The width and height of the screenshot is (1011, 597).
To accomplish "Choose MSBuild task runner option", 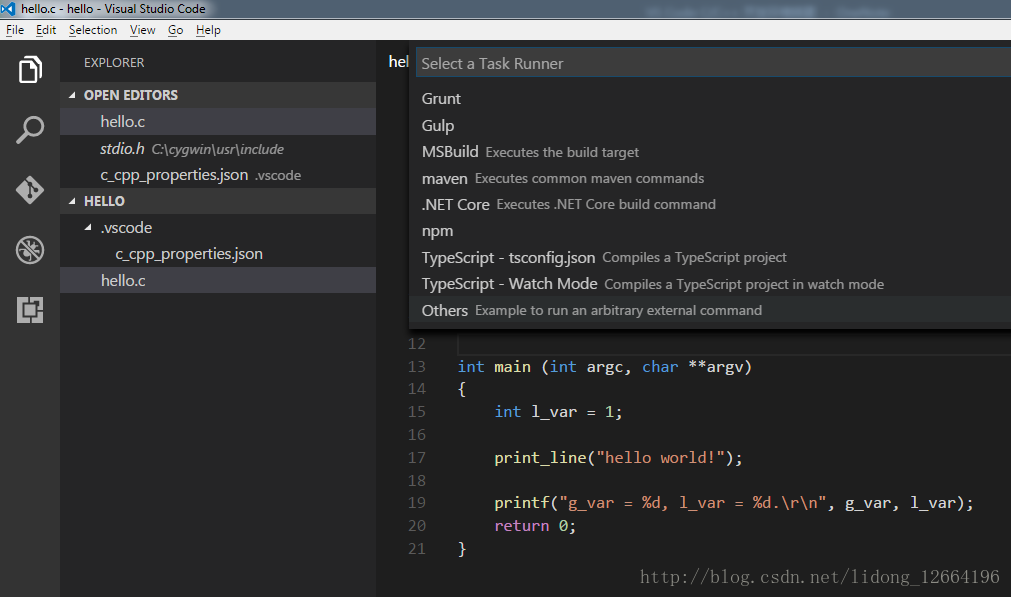I will pos(710,152).
